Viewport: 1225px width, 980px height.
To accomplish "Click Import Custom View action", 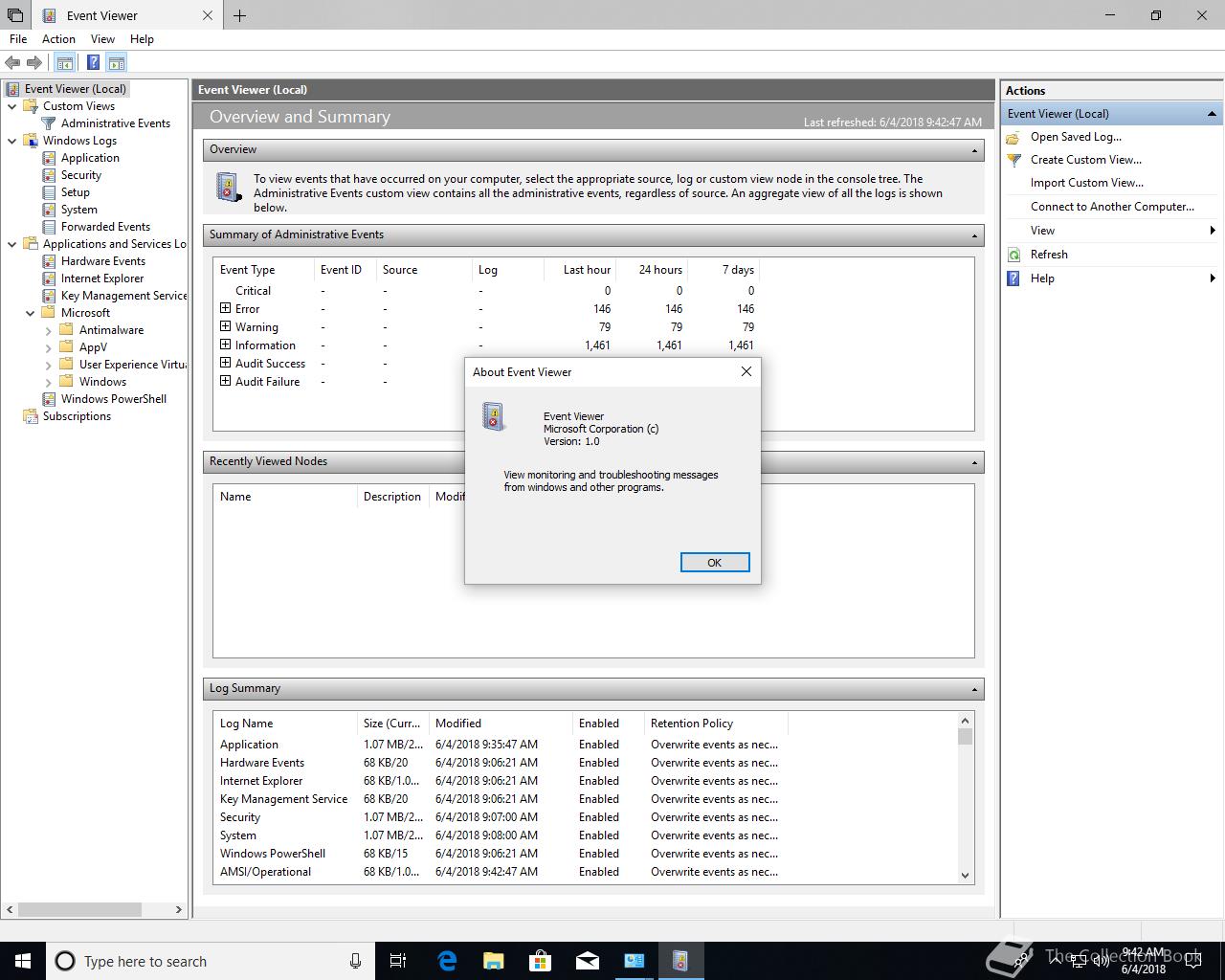I will tap(1086, 183).
